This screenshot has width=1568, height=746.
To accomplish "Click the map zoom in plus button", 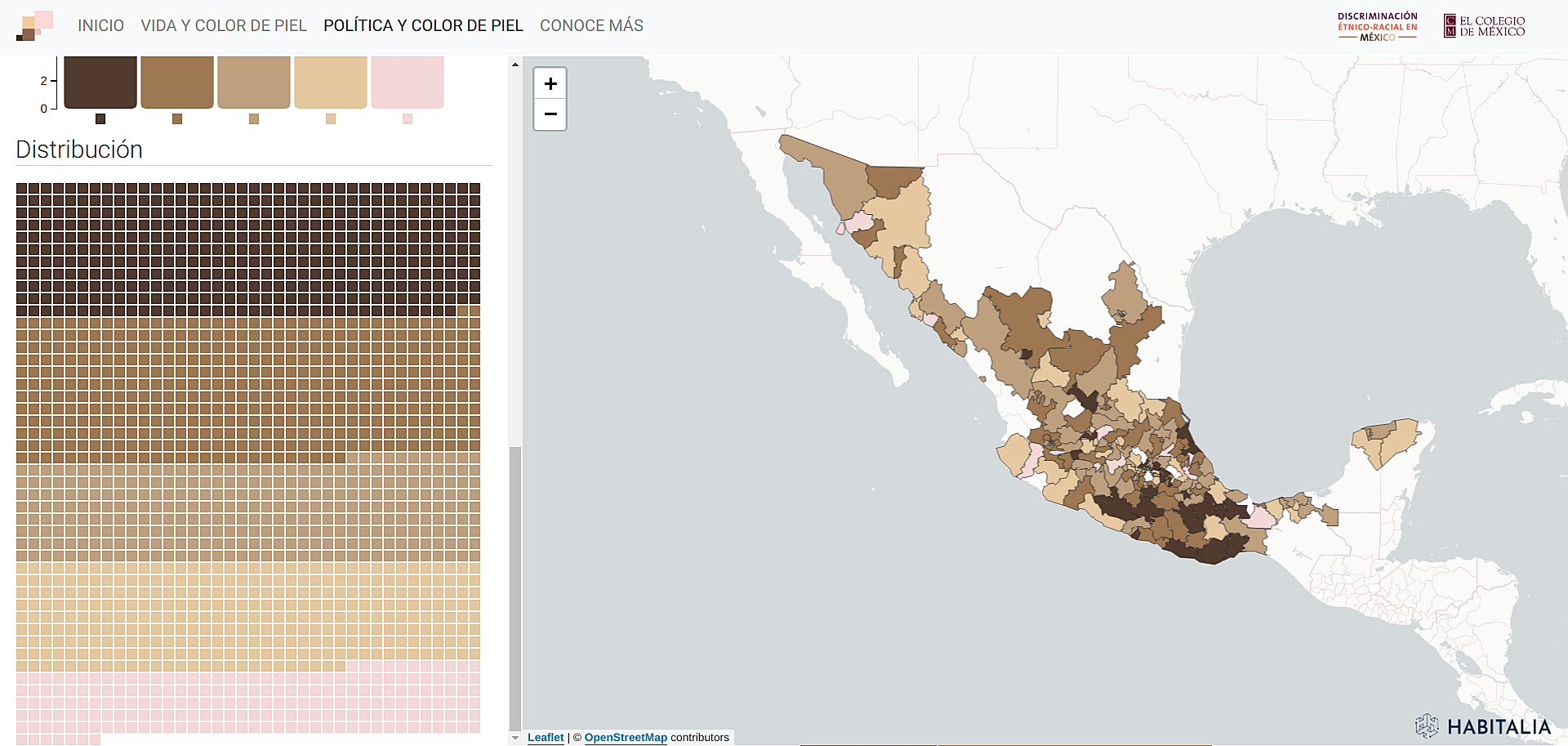I will [550, 83].
